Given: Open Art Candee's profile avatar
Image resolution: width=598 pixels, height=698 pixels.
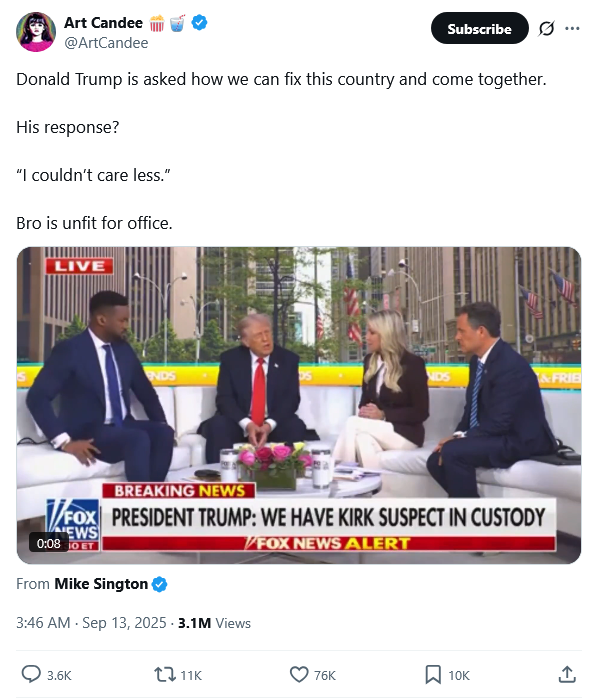Looking at the screenshot, I should pos(36,32).
